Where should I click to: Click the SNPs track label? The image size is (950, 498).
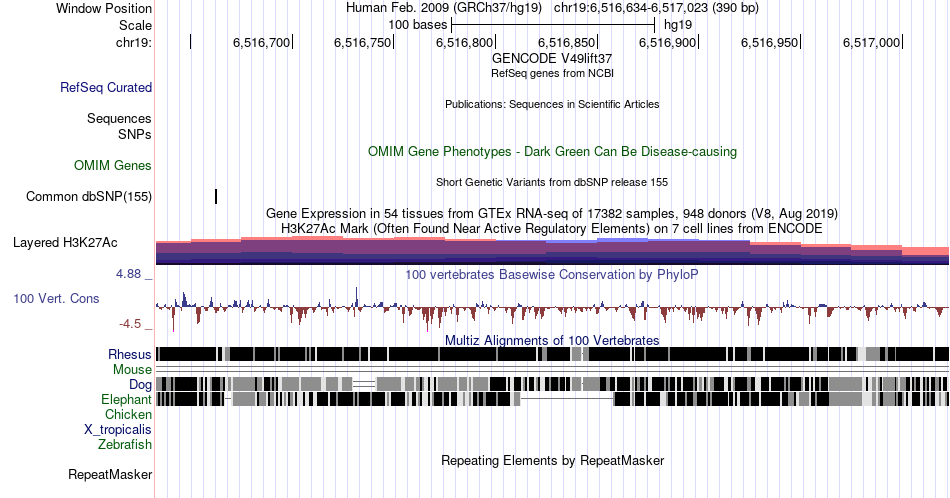pyautogui.click(x=135, y=134)
